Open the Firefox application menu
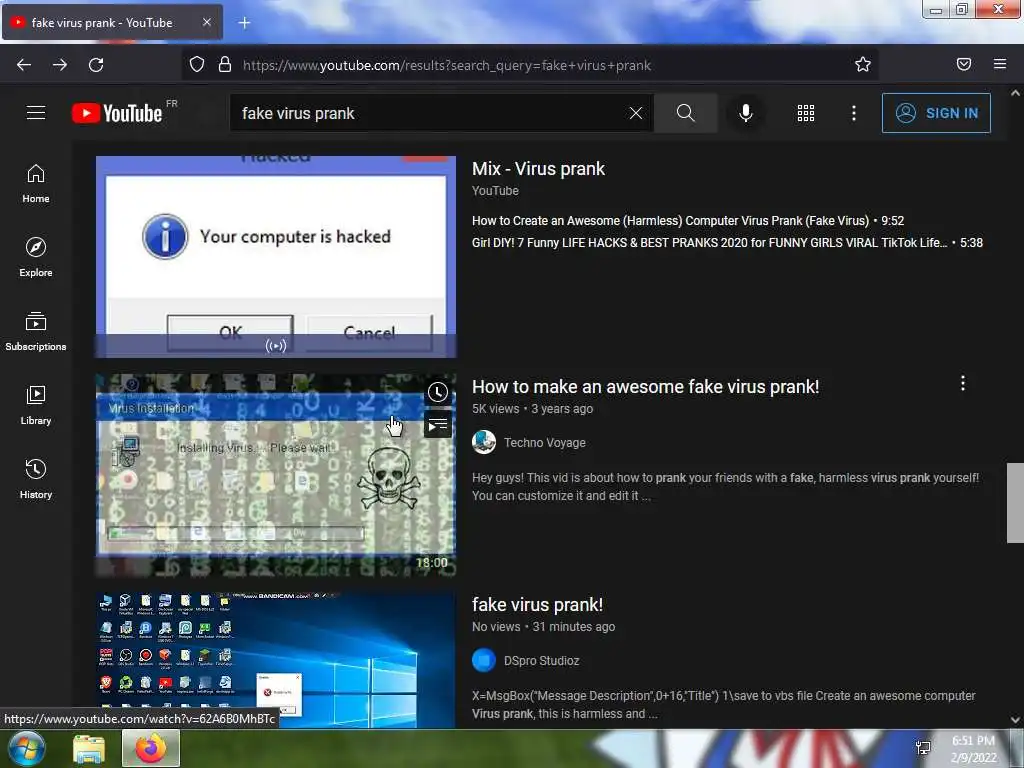1024x768 pixels. coord(1000,65)
